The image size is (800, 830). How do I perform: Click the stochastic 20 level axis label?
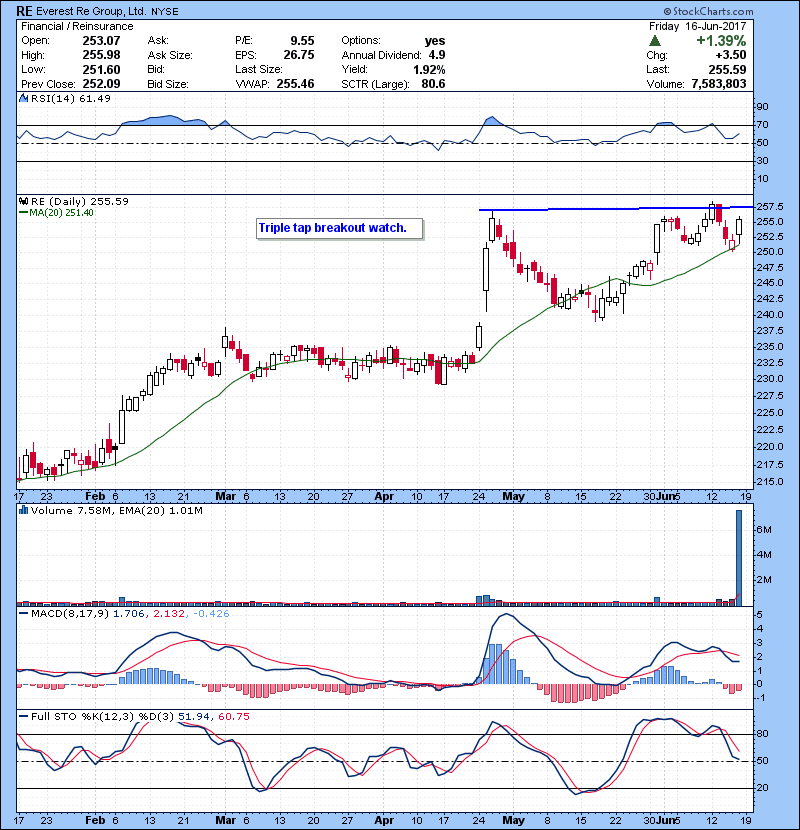(x=762, y=788)
